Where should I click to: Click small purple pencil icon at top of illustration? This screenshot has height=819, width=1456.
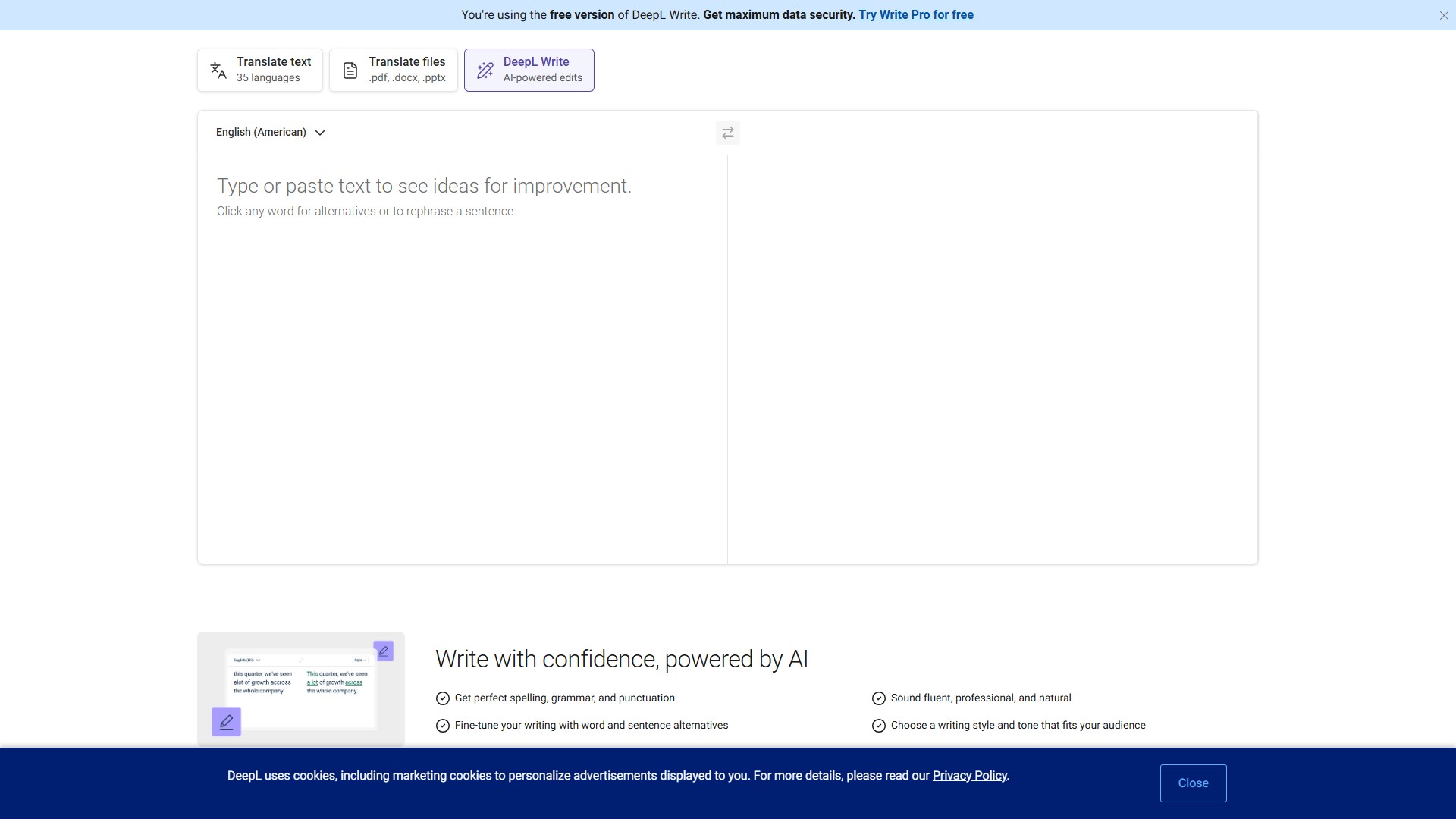384,651
